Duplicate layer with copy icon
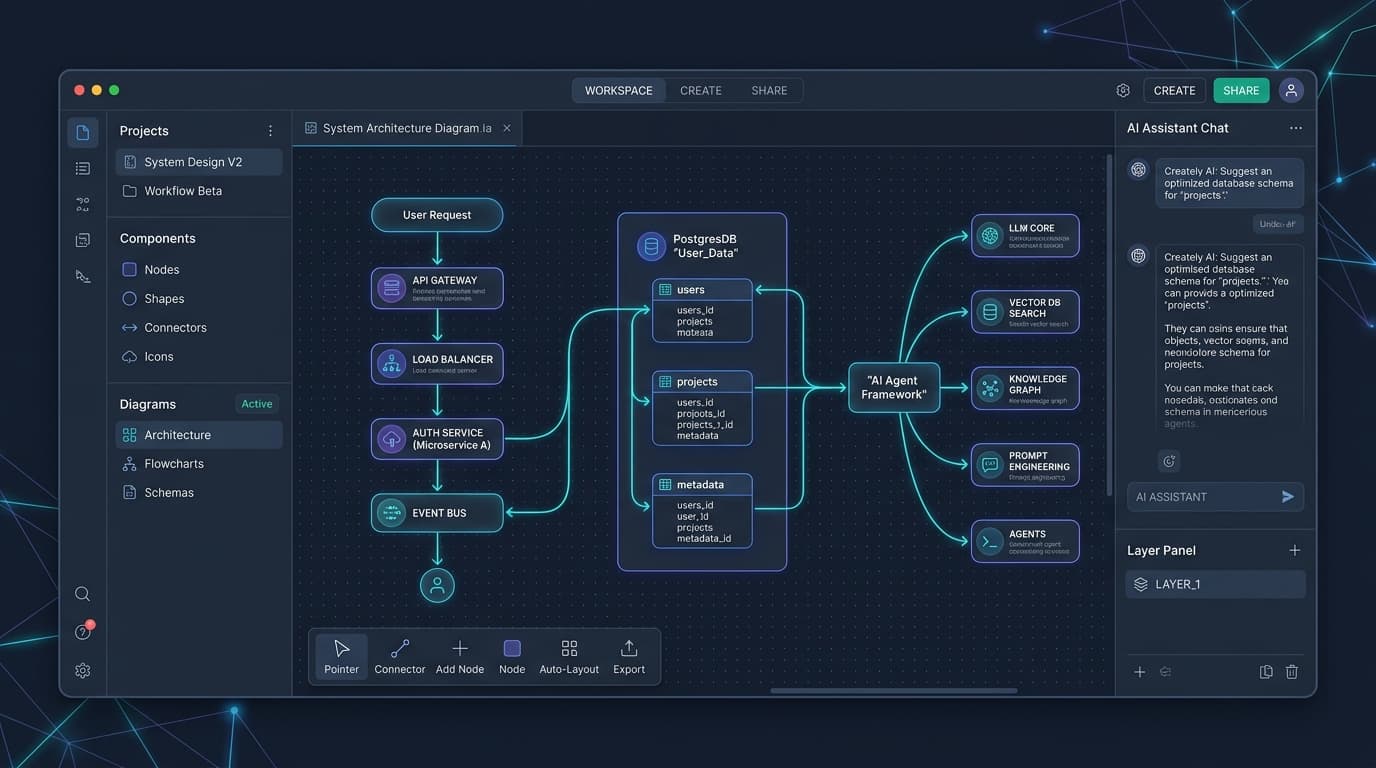Screen dimensions: 1376x768 click(x=1266, y=672)
